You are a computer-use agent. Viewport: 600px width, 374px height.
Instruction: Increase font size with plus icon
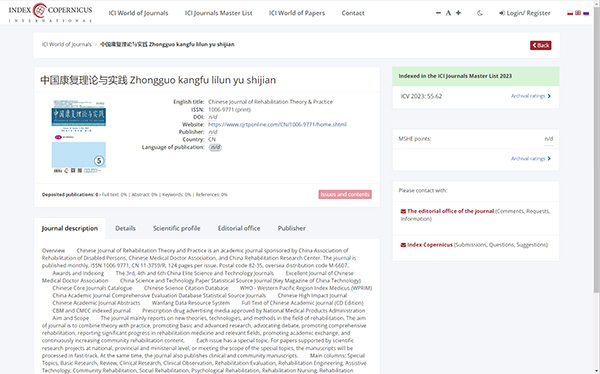point(458,13)
